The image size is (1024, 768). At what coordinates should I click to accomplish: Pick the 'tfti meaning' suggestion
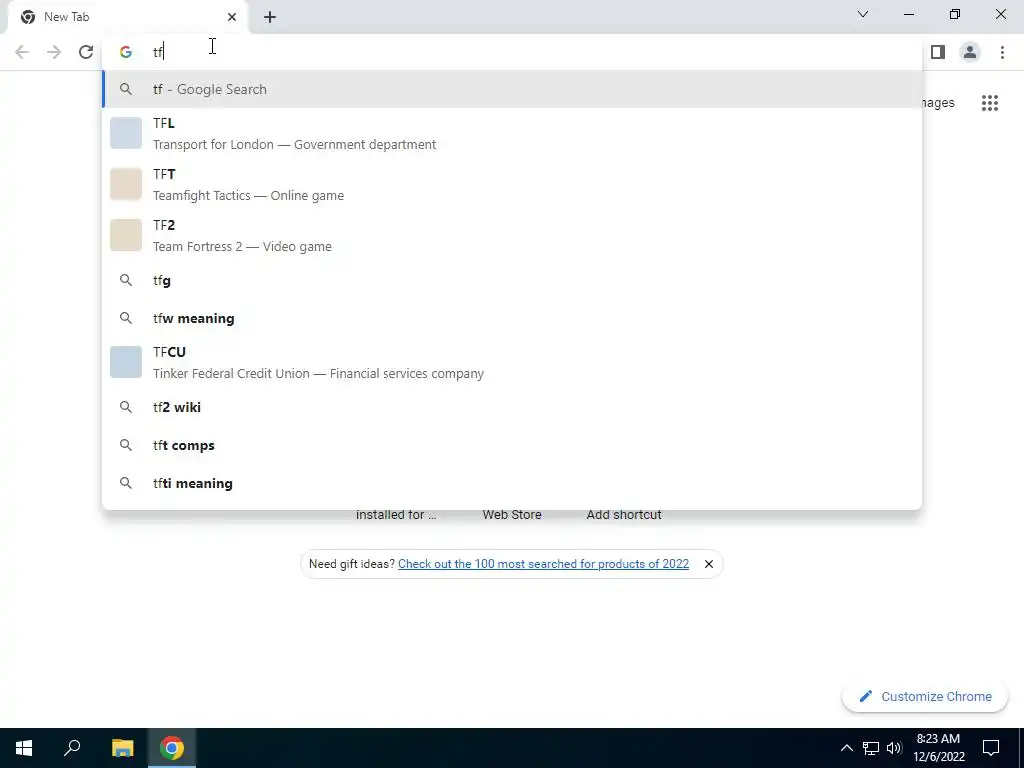[512, 483]
